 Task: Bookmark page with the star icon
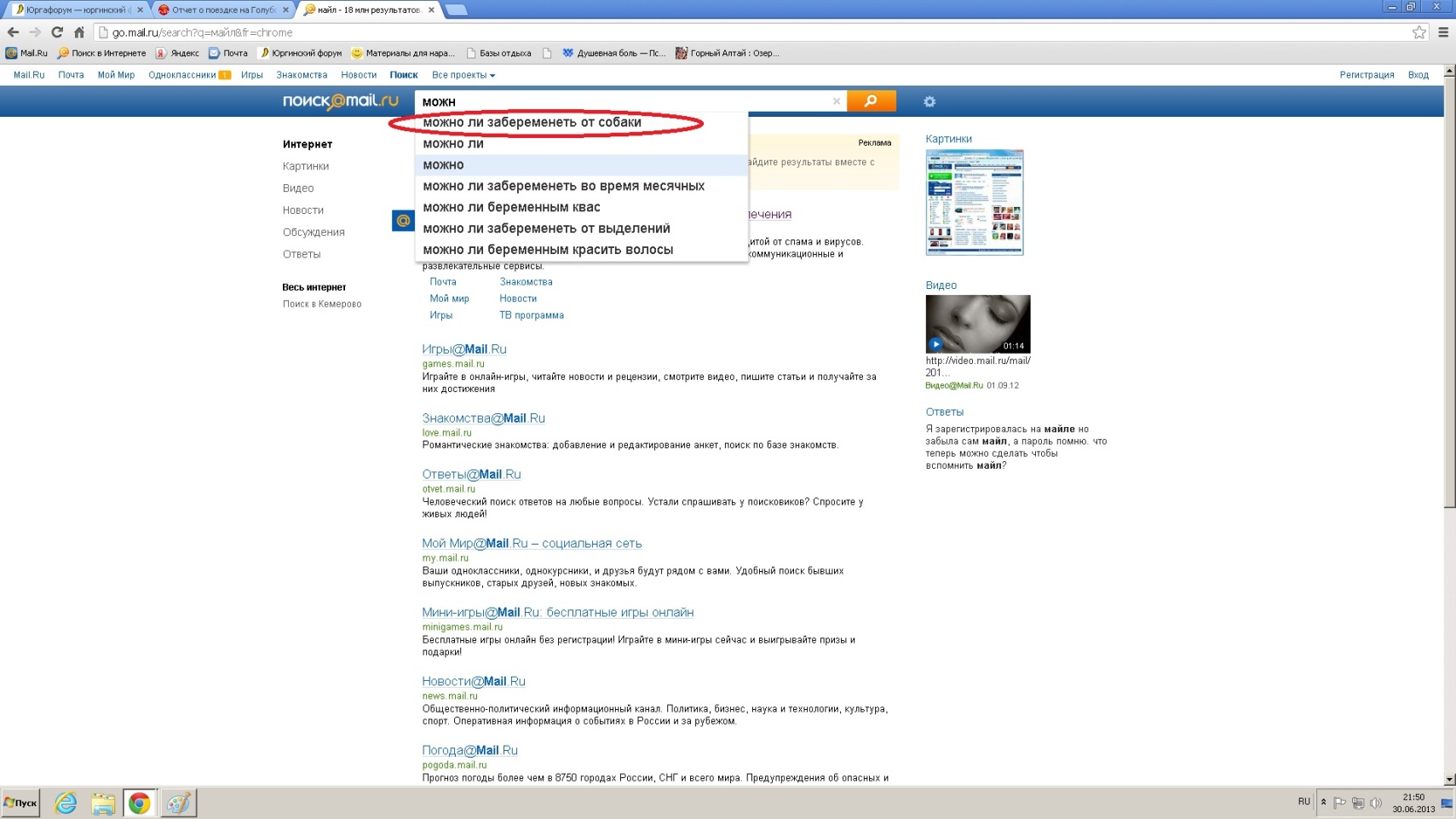[1419, 32]
